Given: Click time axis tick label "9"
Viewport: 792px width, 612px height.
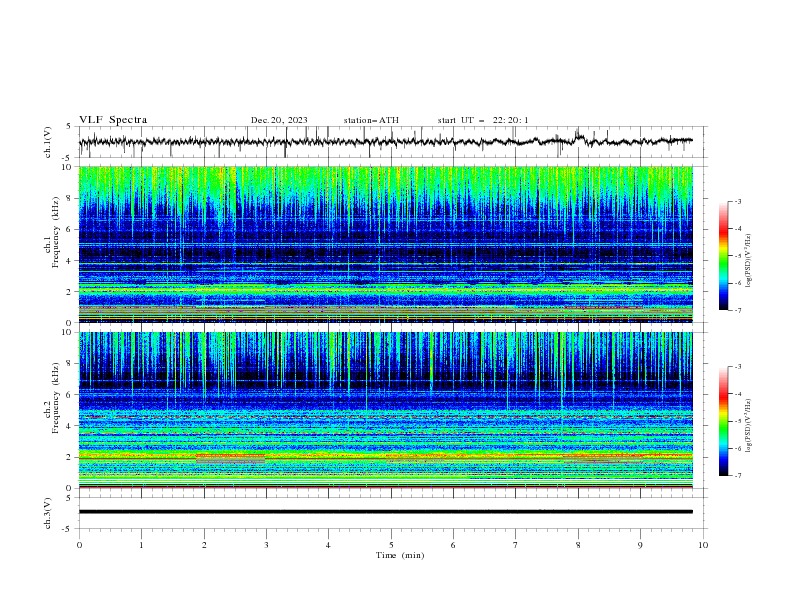Looking at the screenshot, I should click(x=640, y=545).
